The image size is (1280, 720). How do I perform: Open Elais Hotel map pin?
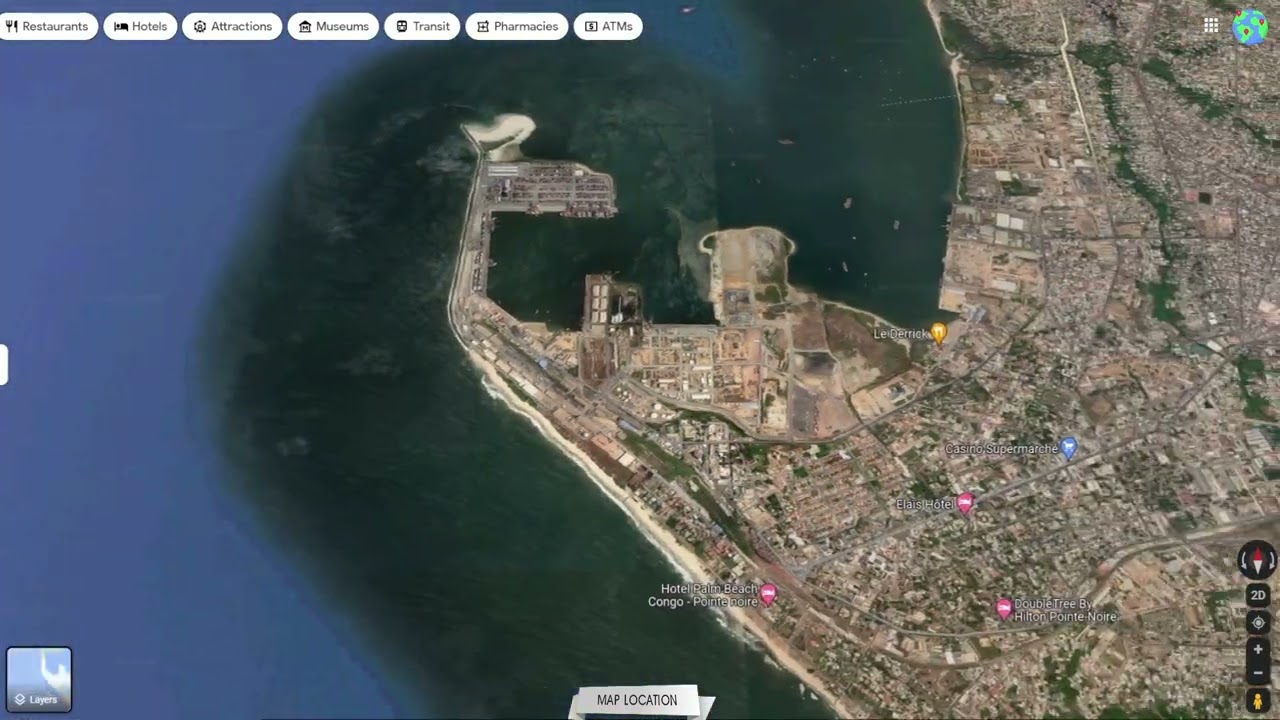click(x=965, y=503)
